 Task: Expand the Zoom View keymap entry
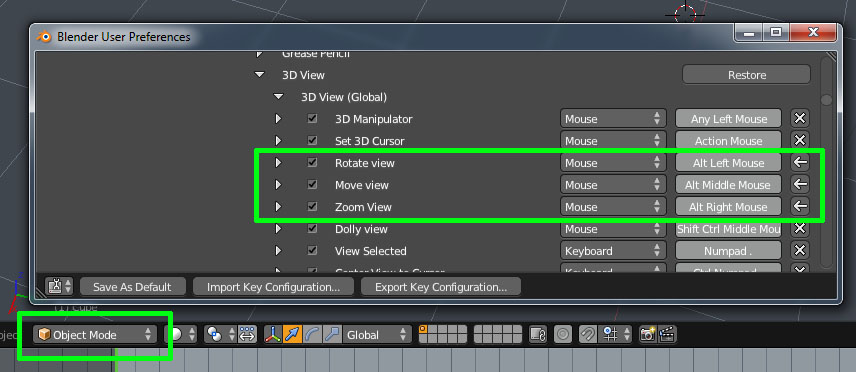tap(278, 207)
